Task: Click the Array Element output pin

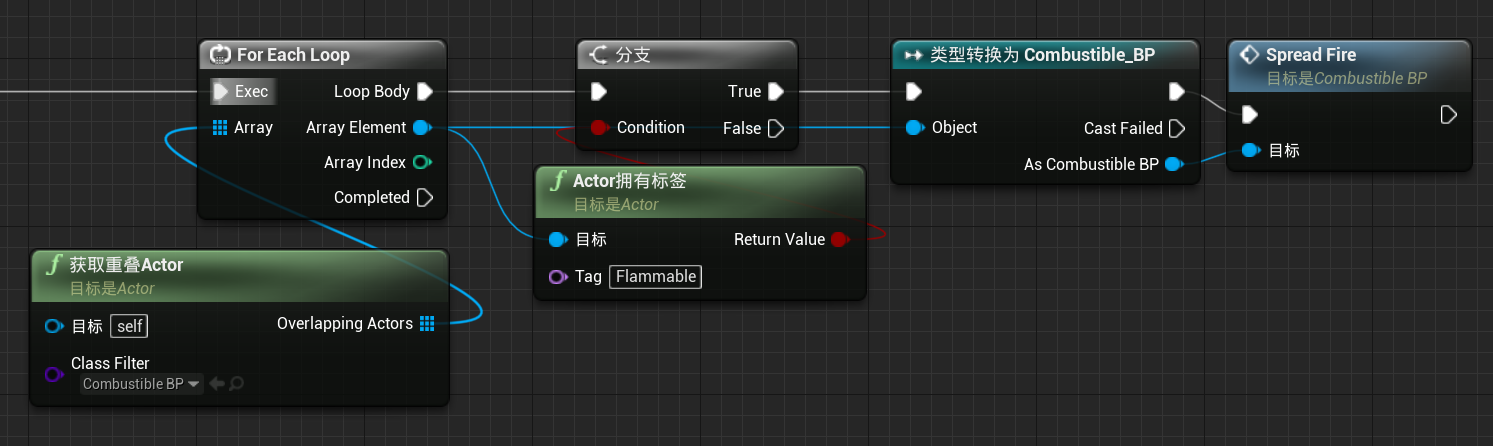Action: [421, 128]
